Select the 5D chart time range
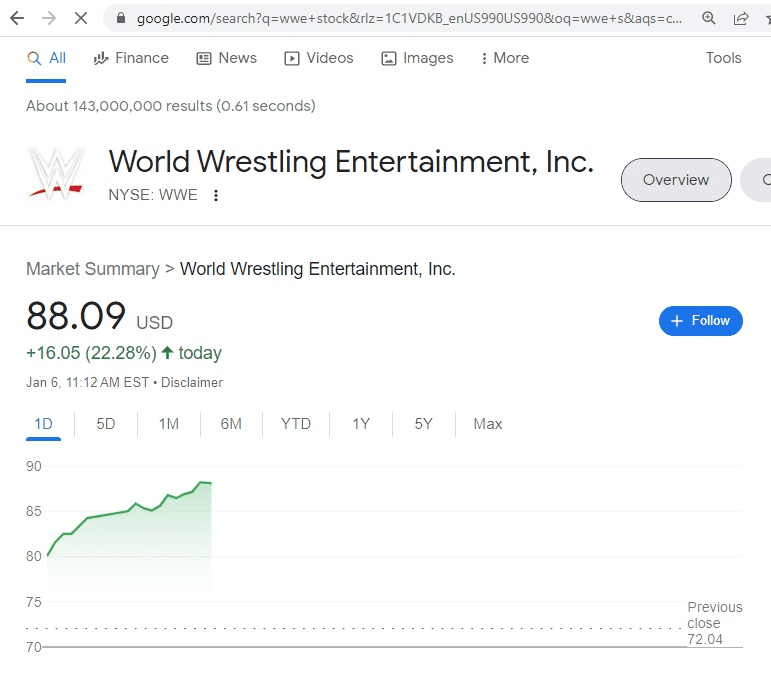Screen dimensions: 771x677 (106, 424)
